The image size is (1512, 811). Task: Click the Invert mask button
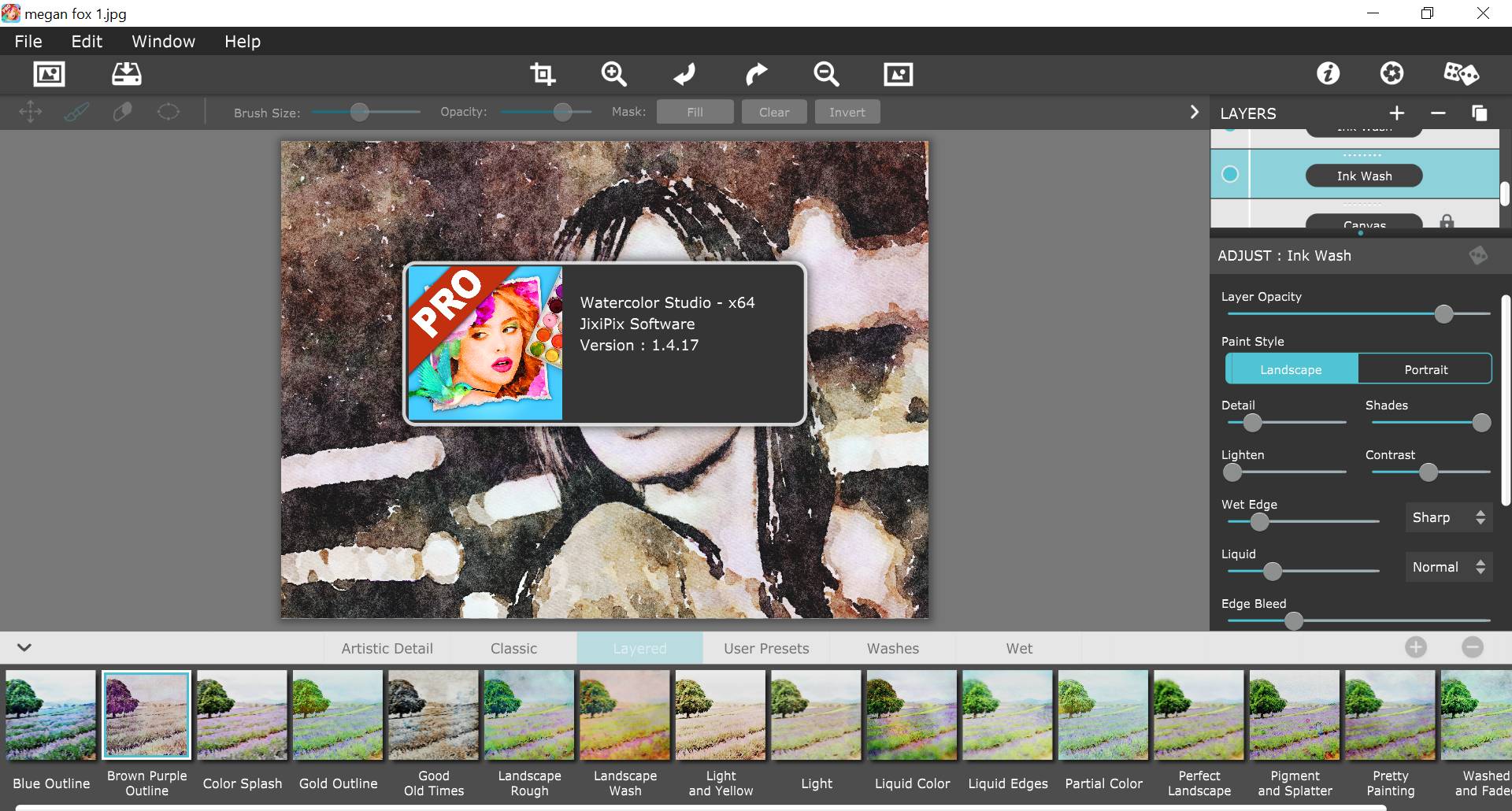click(x=847, y=113)
